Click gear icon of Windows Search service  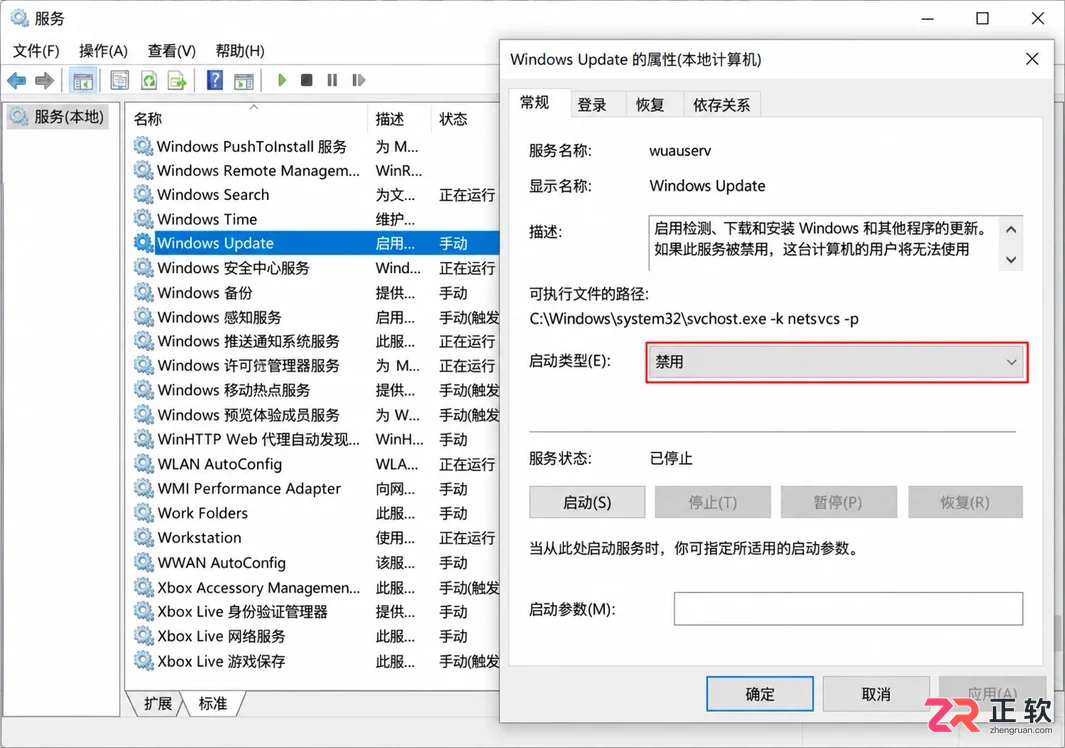click(x=143, y=194)
